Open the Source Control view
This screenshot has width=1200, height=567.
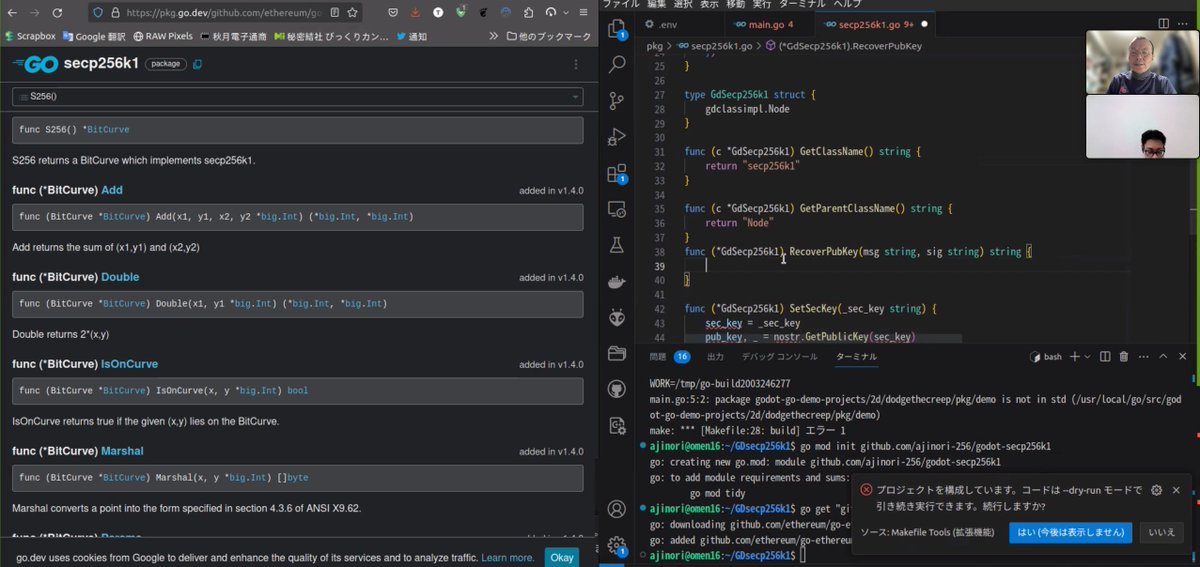617,101
